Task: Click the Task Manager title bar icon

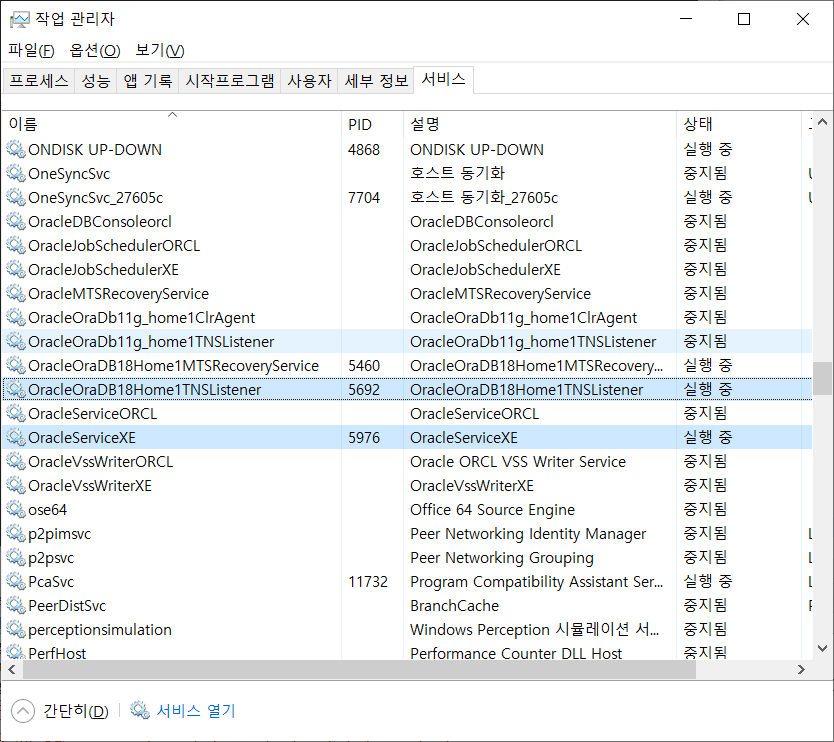Action: (x=20, y=20)
